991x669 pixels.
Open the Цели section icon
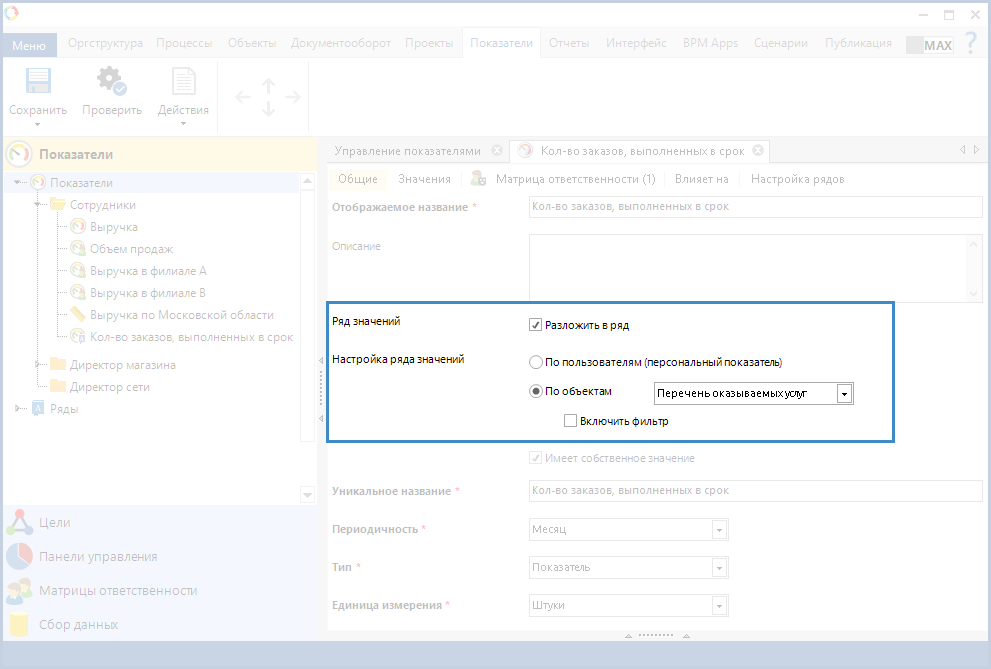coord(18,523)
